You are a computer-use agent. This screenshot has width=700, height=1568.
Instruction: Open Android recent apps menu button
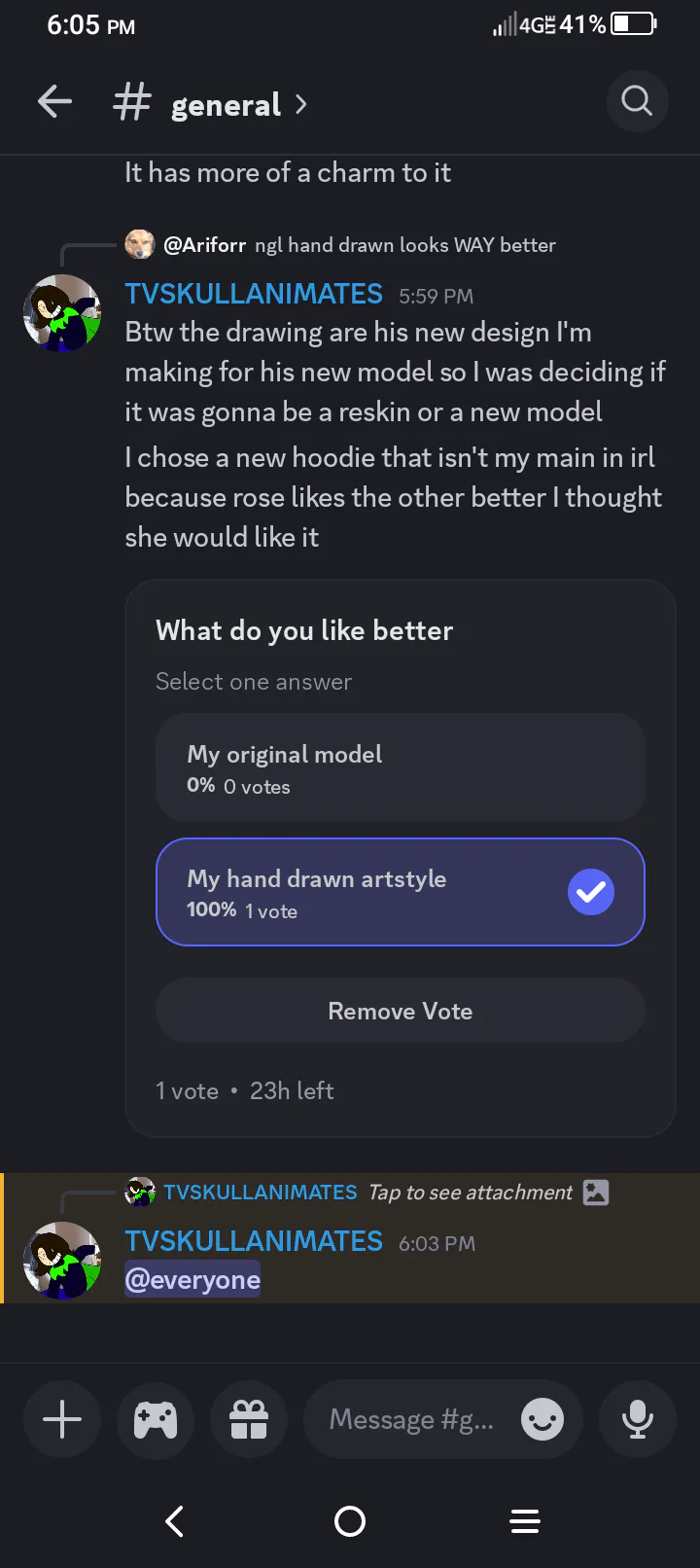[525, 1521]
